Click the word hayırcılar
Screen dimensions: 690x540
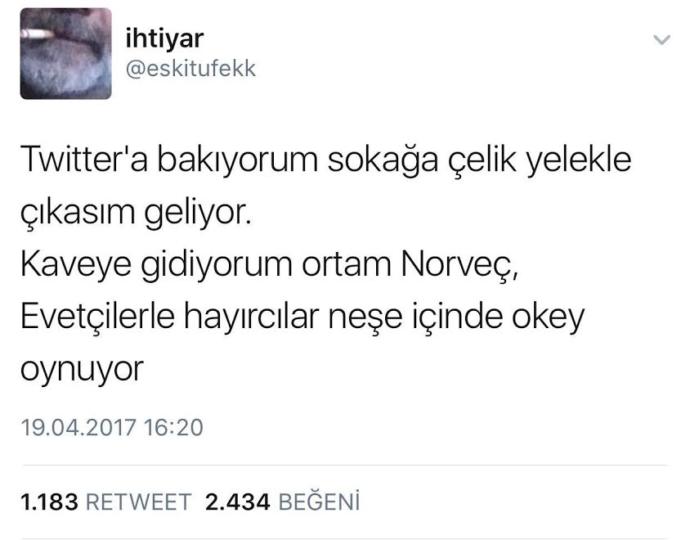click(x=251, y=319)
